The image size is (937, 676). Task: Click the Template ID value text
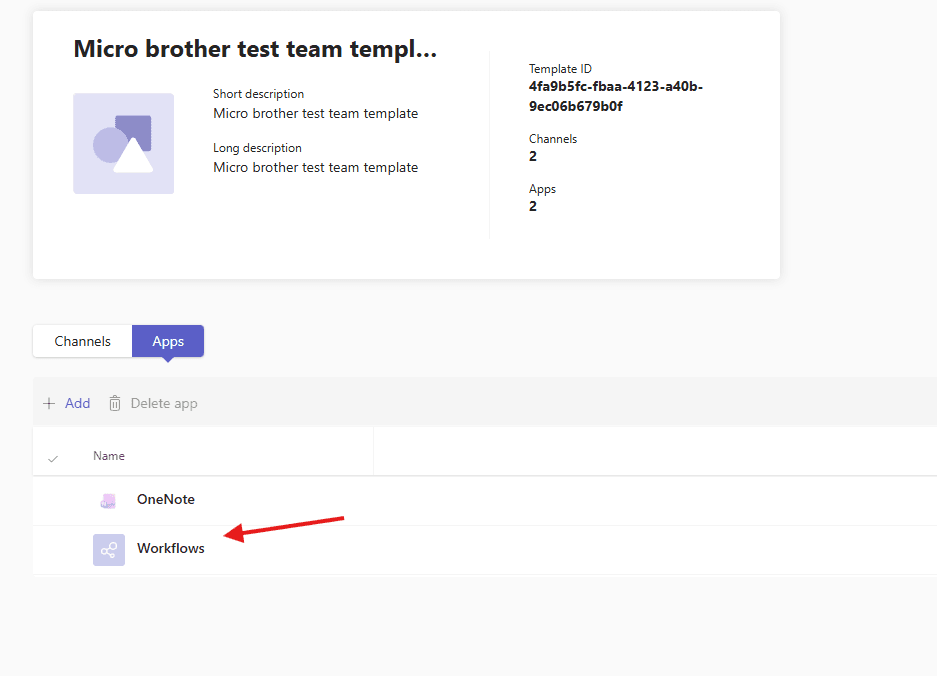click(615, 97)
